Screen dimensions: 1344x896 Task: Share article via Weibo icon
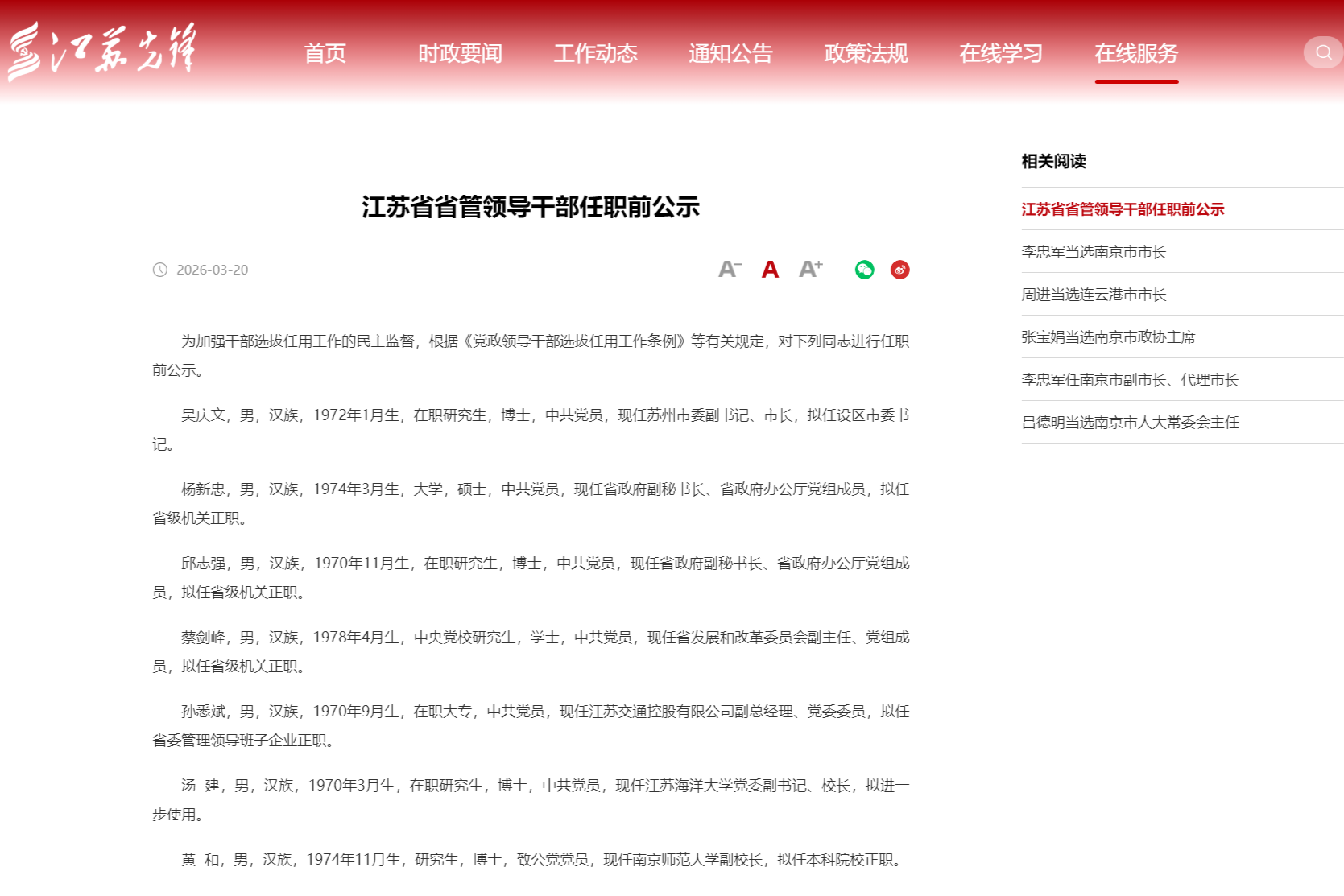(x=899, y=270)
